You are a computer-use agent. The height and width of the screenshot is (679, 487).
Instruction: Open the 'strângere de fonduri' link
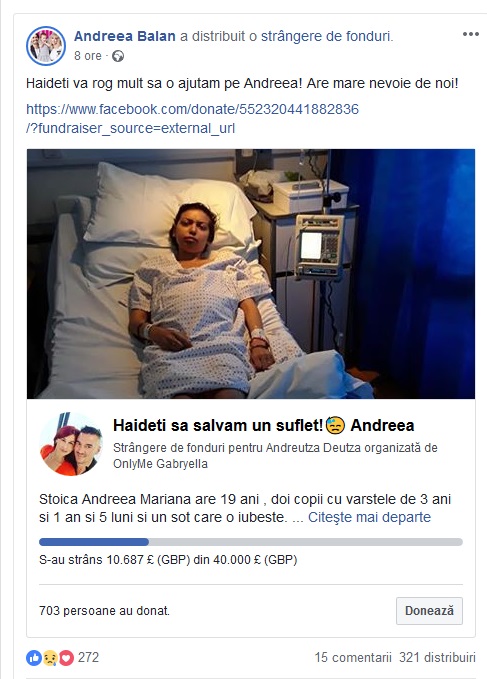326,36
